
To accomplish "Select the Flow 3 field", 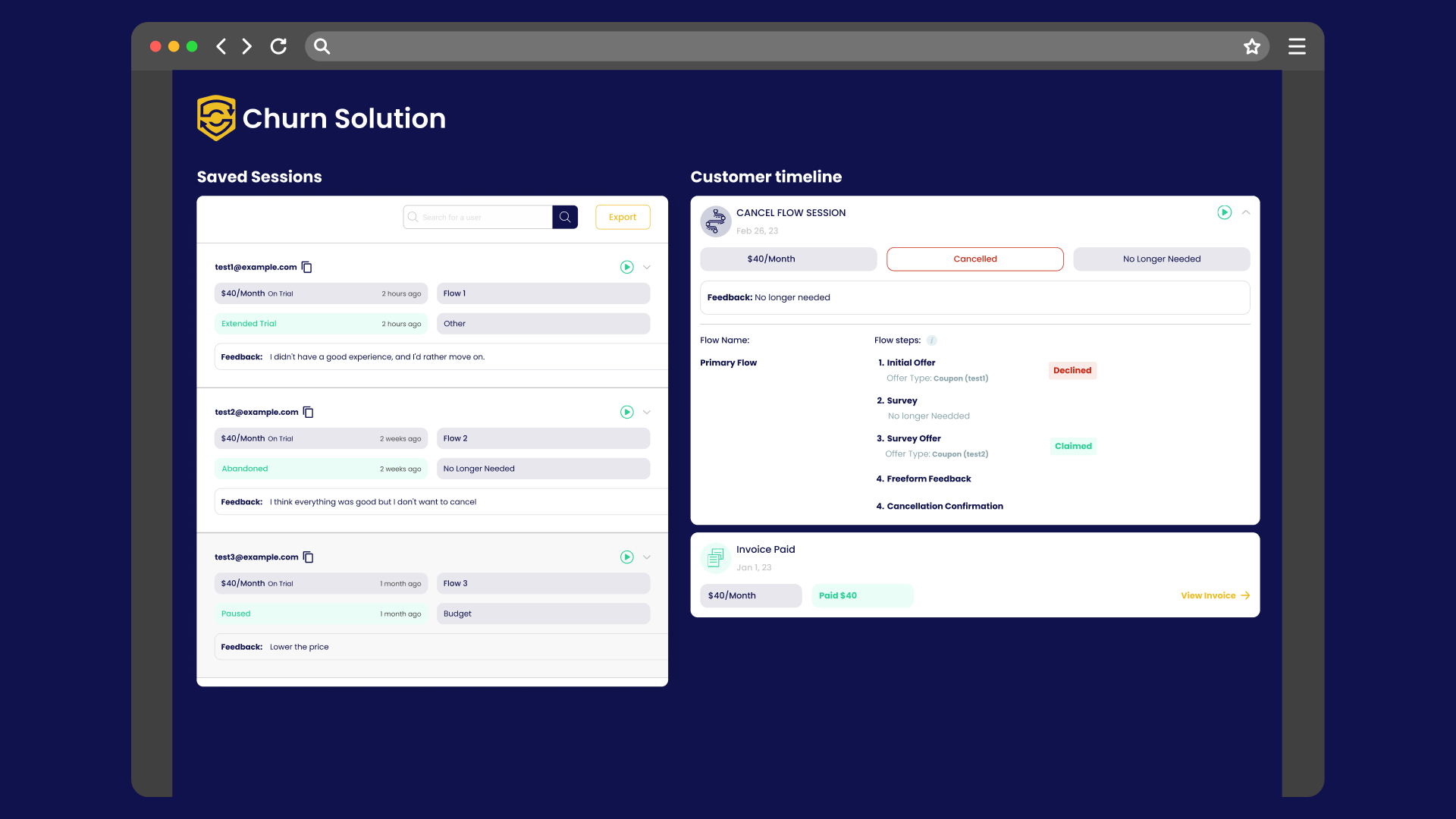I will click(543, 583).
